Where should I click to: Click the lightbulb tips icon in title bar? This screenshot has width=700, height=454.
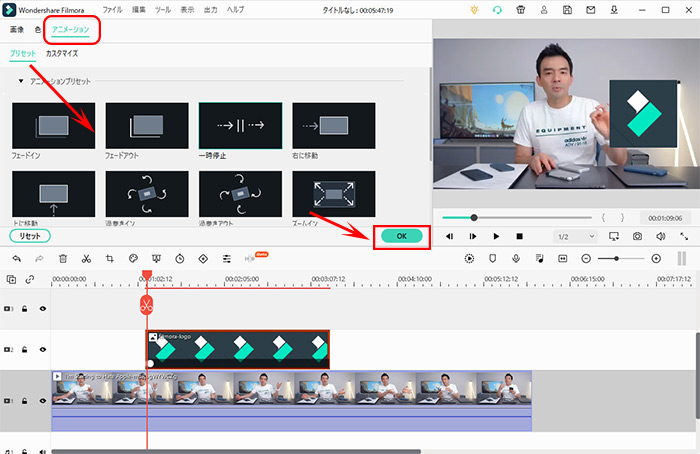click(x=474, y=9)
